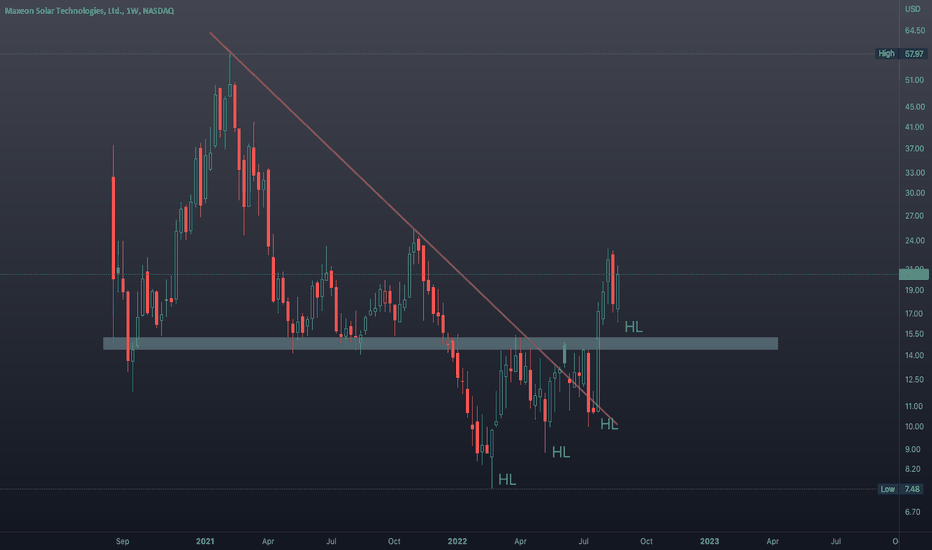Click the 37.00 price axis label
The width and height of the screenshot is (932, 550).
[x=915, y=148]
